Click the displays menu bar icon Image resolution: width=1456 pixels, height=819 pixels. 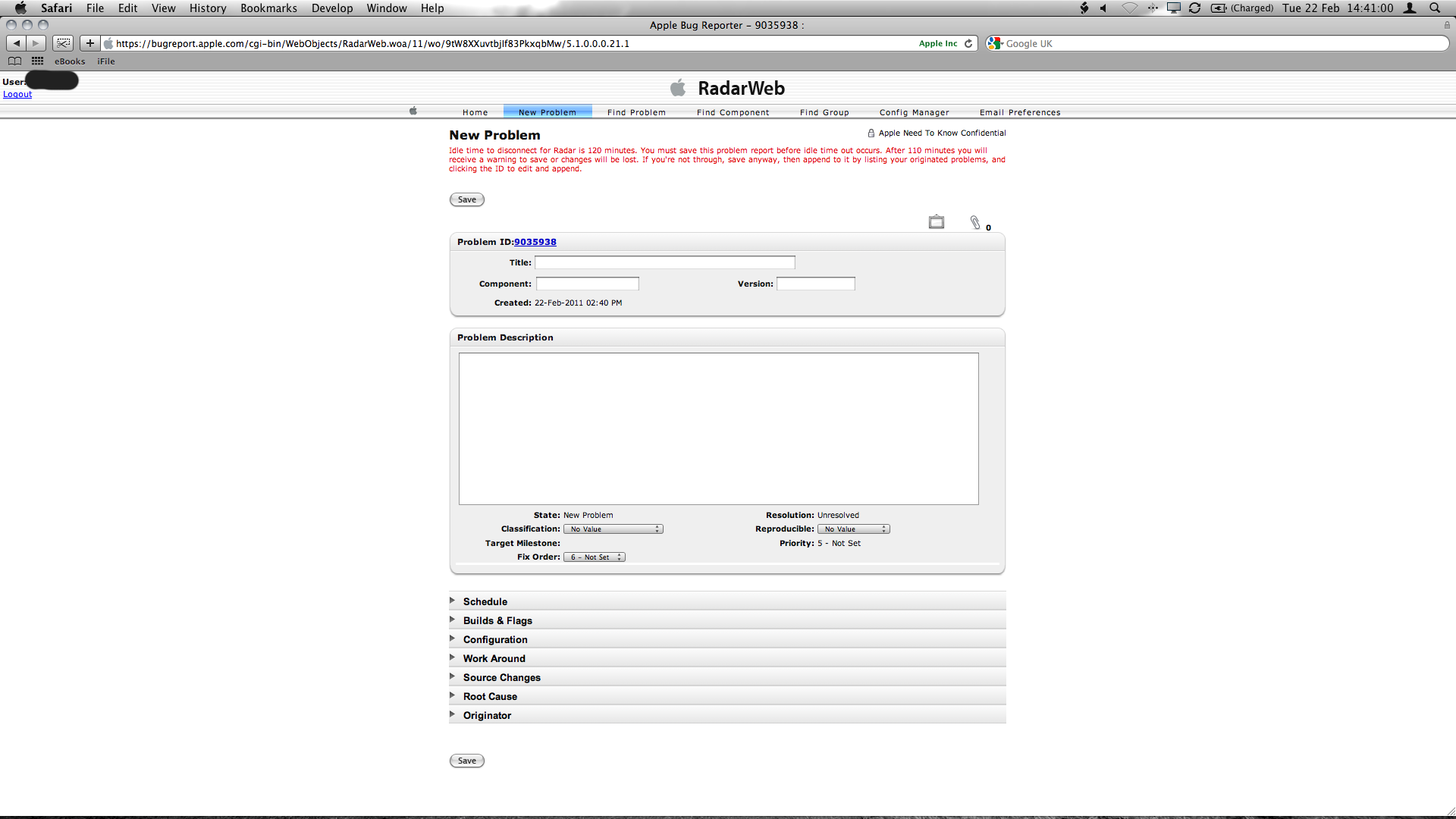1173,8
